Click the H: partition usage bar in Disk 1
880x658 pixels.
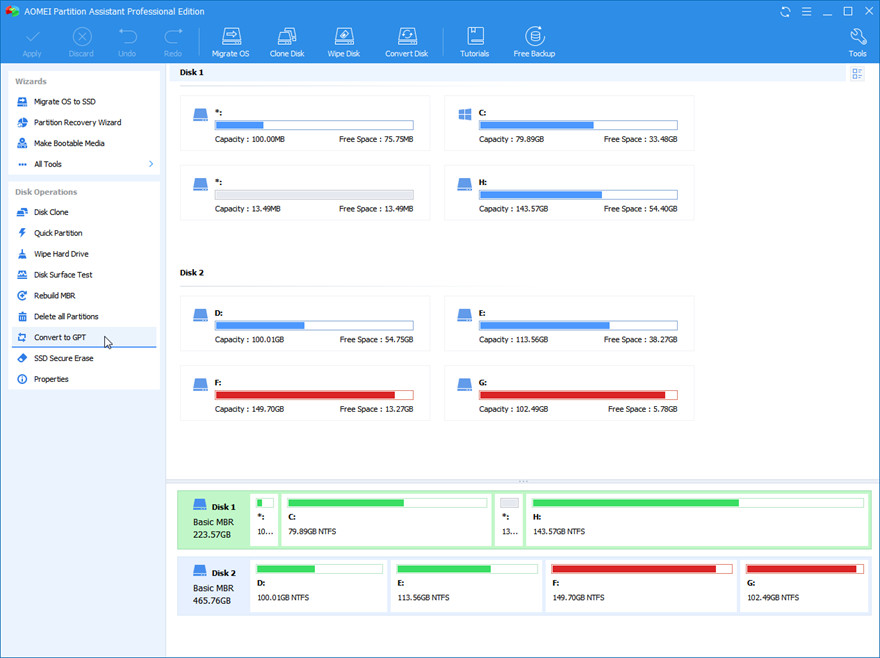click(x=578, y=195)
